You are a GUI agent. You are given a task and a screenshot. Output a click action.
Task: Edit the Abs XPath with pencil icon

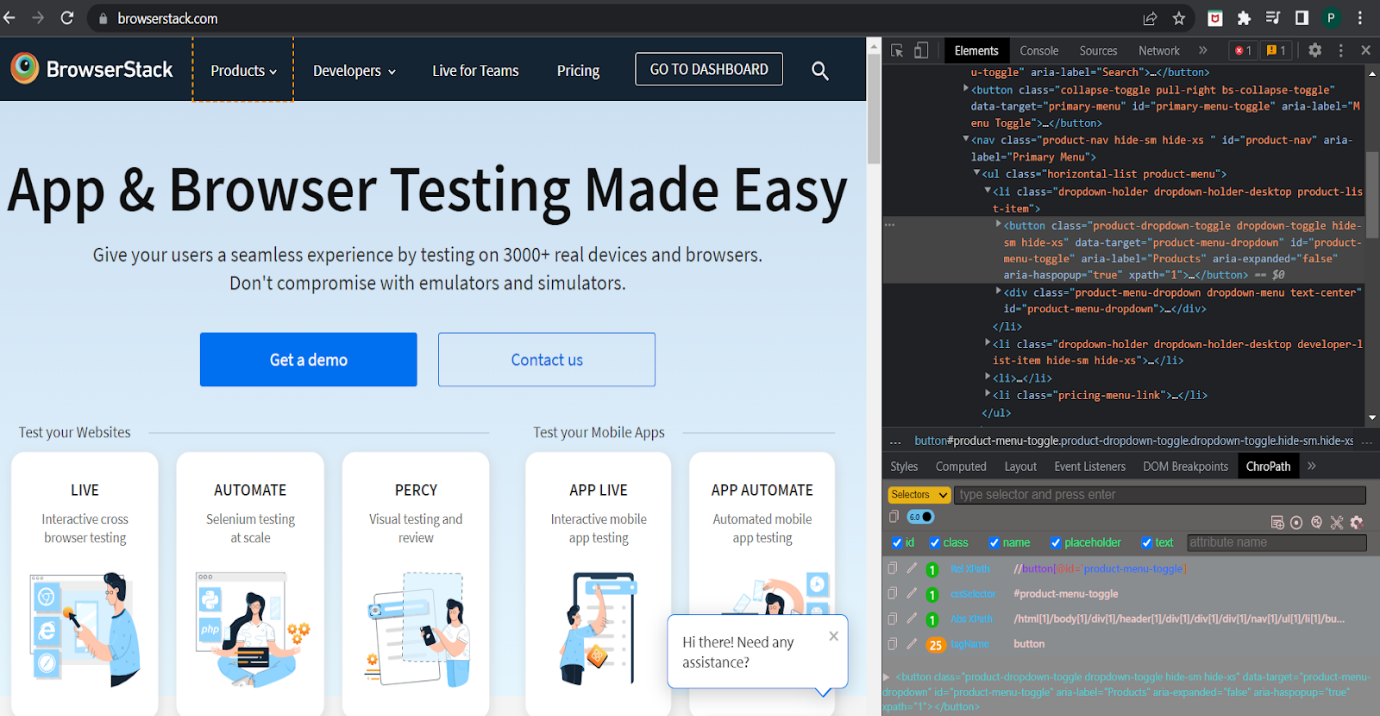click(x=911, y=618)
